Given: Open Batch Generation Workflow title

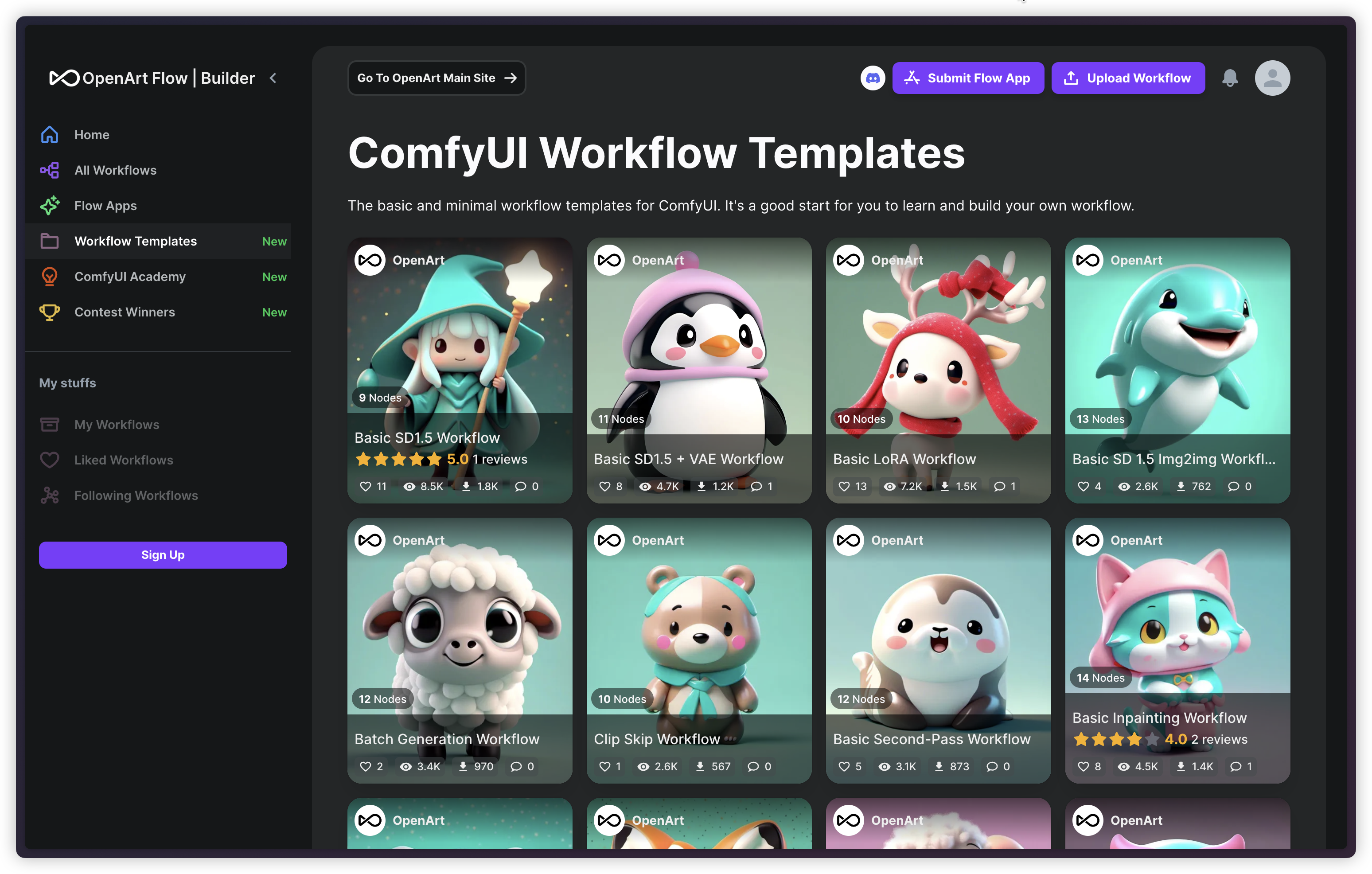Looking at the screenshot, I should tap(447, 739).
